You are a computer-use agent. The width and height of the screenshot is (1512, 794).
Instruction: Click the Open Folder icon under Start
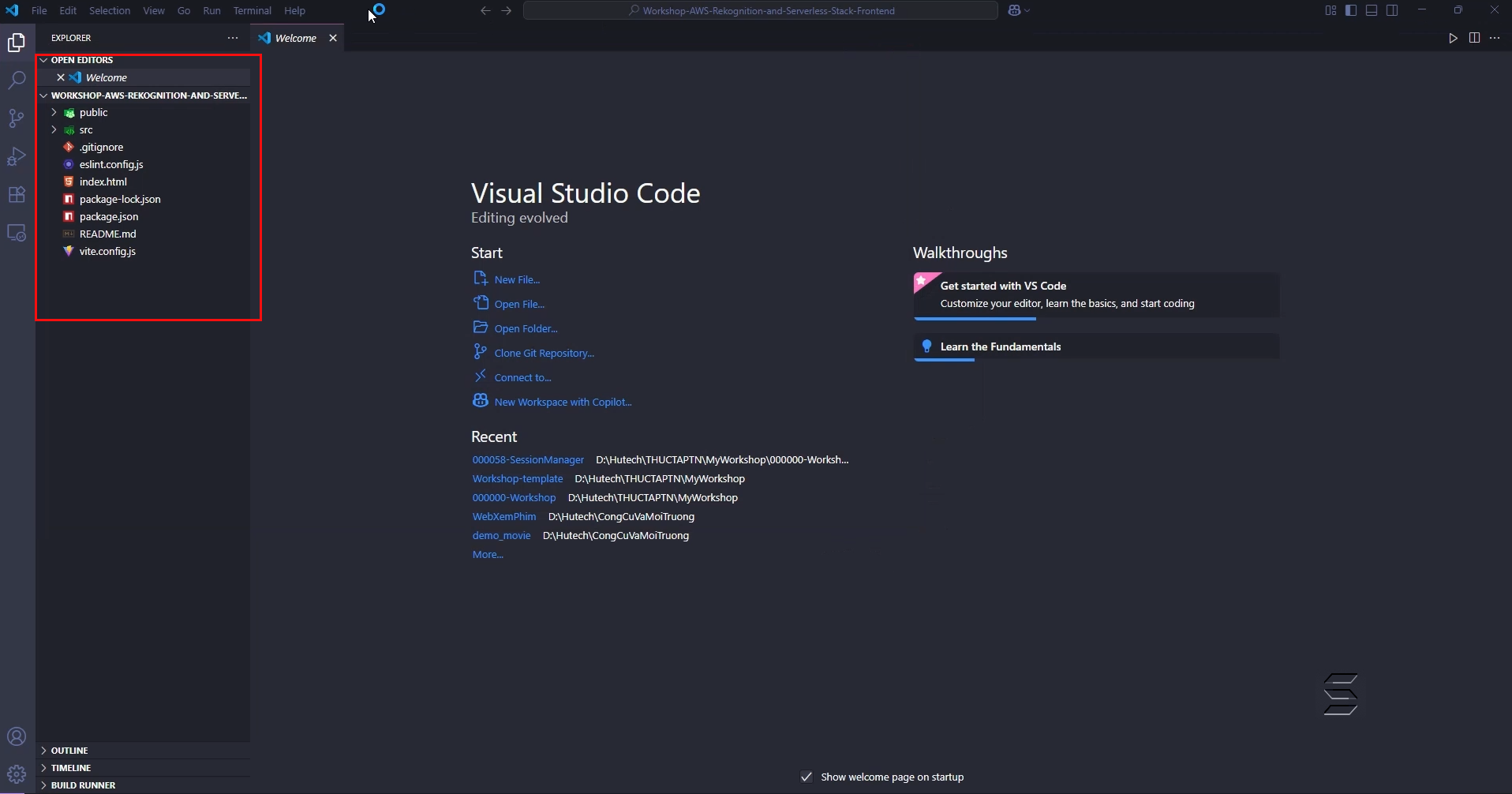click(x=480, y=328)
